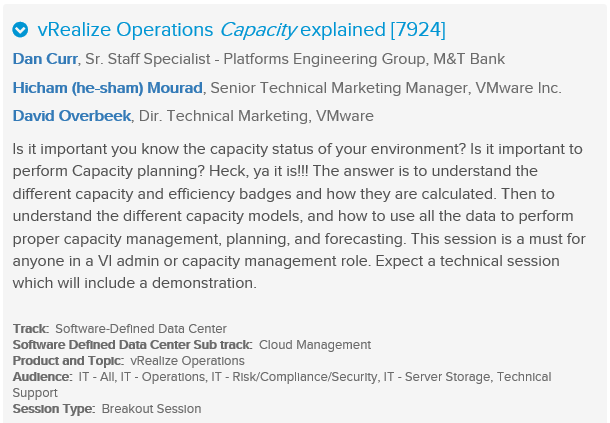The image size is (610, 423).
Task: Select the Breakout Session type value
Action: 152,409
